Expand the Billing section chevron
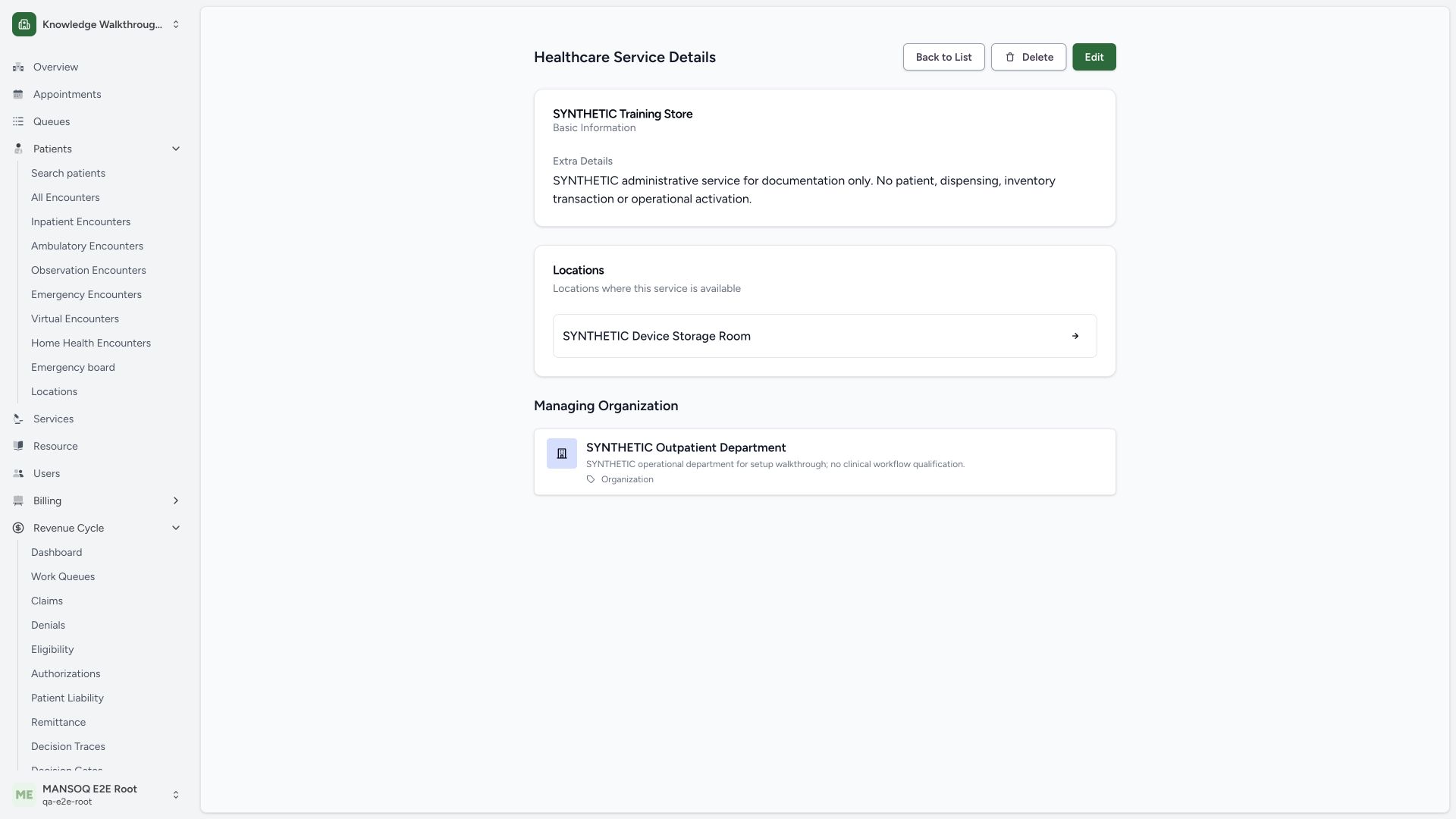The height and width of the screenshot is (819, 1456). [x=176, y=500]
